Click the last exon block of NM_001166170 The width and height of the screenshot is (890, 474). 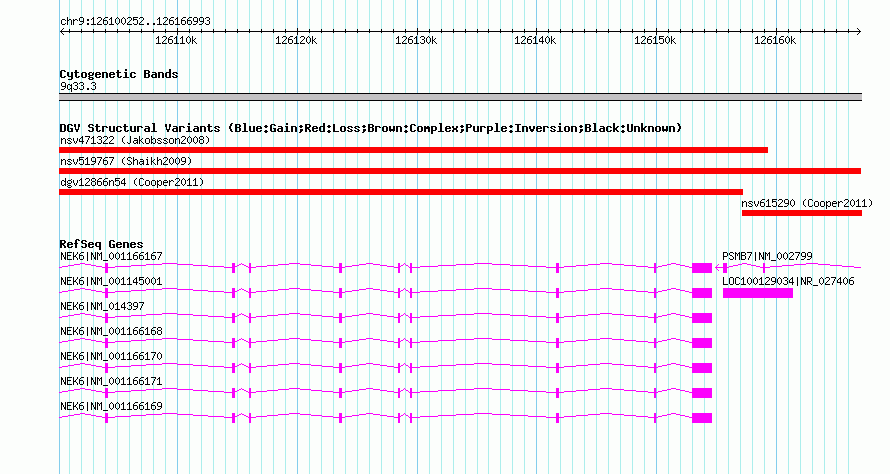pos(702,368)
